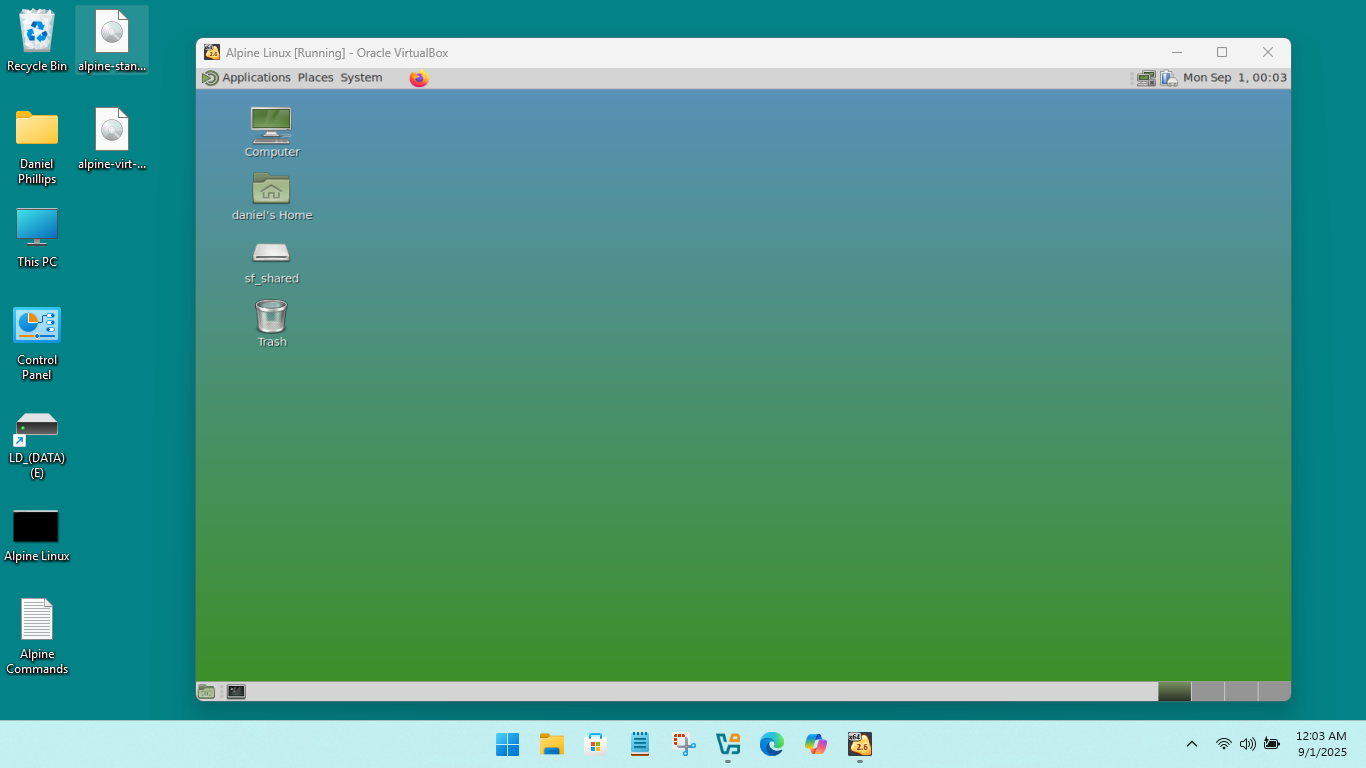
Task: Open the Wi-Fi network settings icon
Action: (1224, 744)
